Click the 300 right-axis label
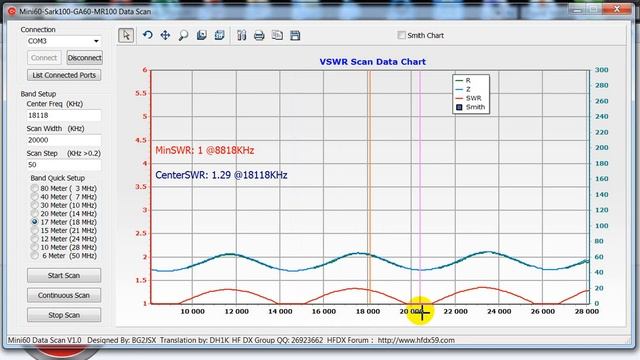Screen dimensions: 640x360 point(602,70)
